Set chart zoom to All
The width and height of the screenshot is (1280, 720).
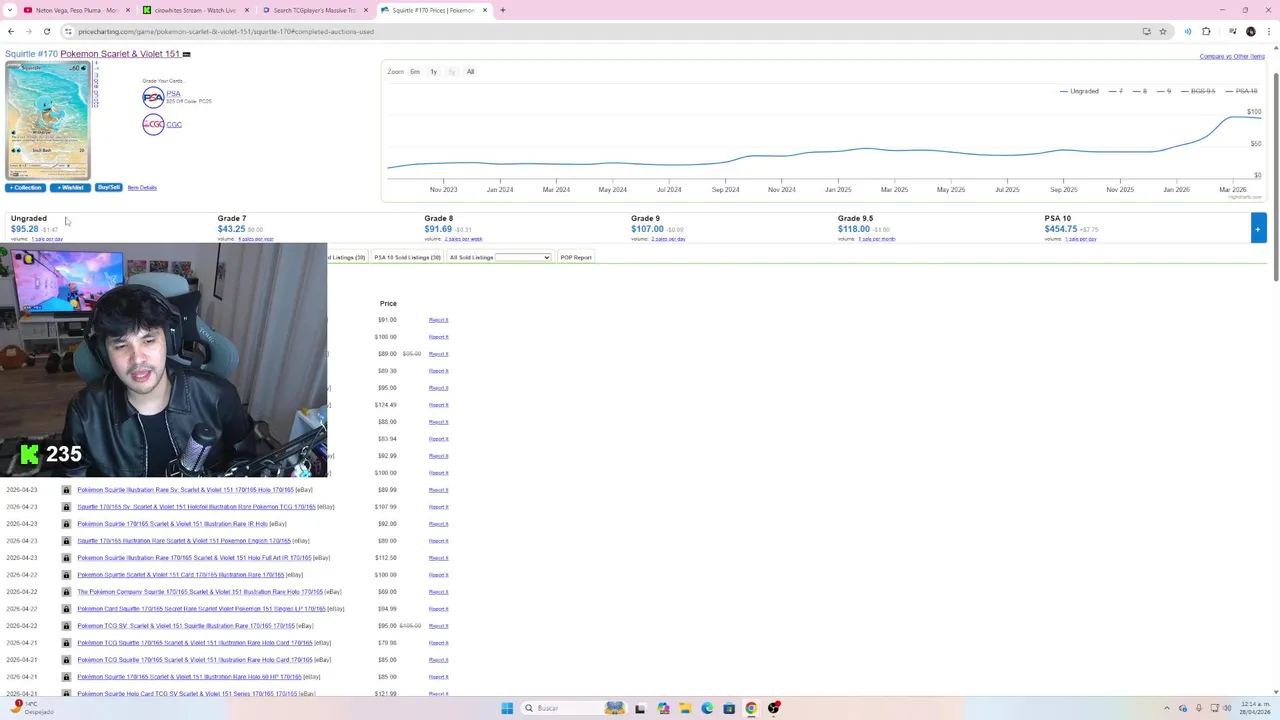click(470, 72)
